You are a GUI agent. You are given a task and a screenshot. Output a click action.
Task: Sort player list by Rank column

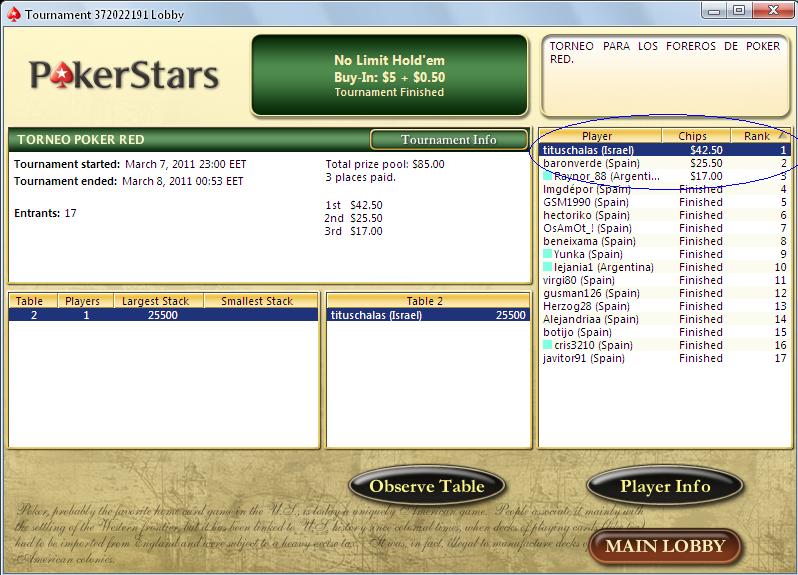(760, 136)
